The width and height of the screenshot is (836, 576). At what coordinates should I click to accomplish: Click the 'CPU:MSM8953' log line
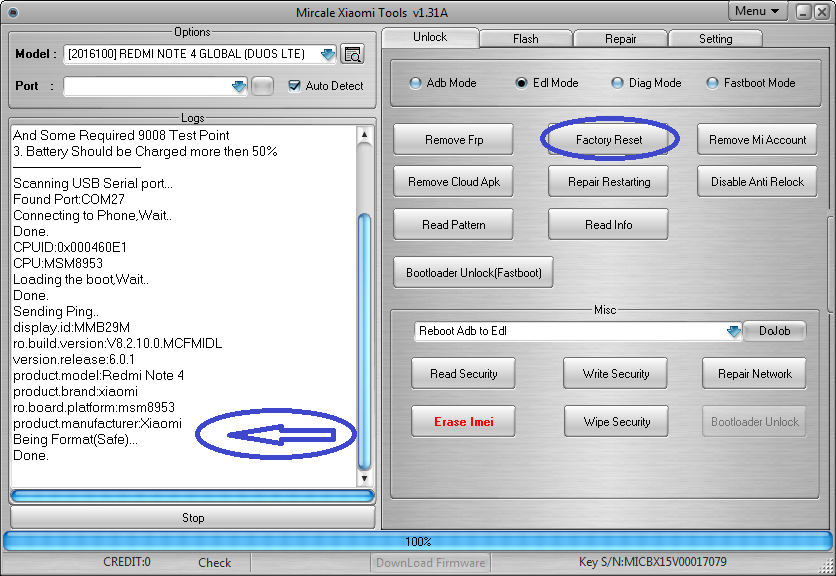pyautogui.click(x=58, y=263)
